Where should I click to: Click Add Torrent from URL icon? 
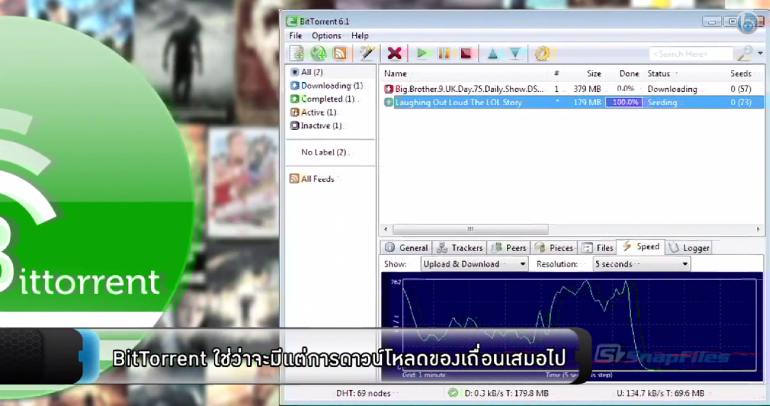pyautogui.click(x=318, y=53)
